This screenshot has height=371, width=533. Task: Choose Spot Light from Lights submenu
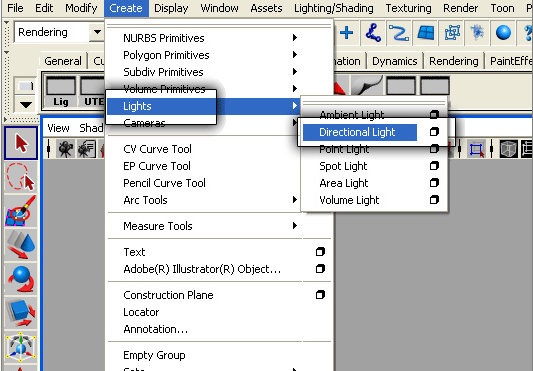click(343, 166)
